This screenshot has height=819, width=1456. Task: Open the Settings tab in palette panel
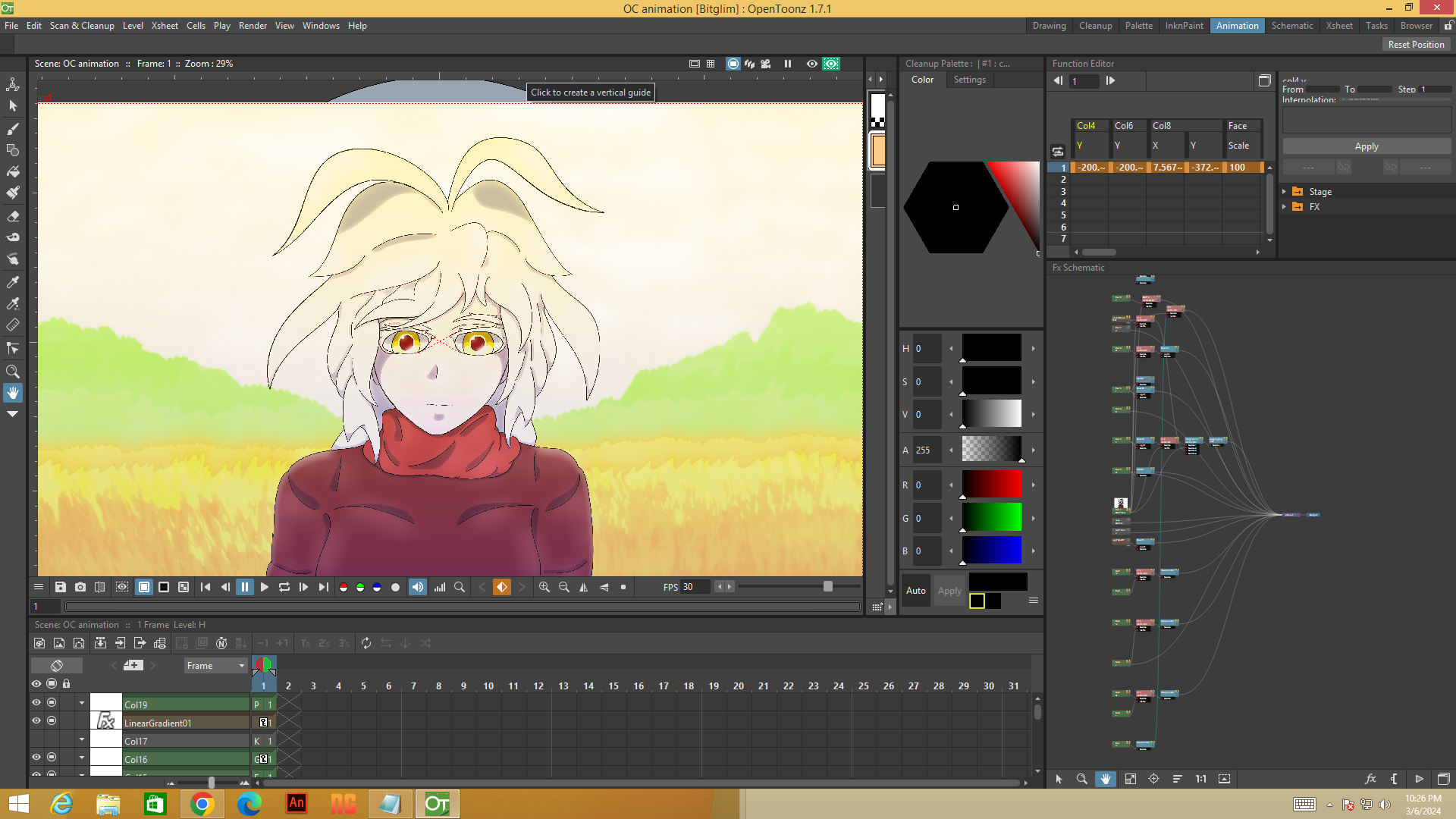point(969,80)
